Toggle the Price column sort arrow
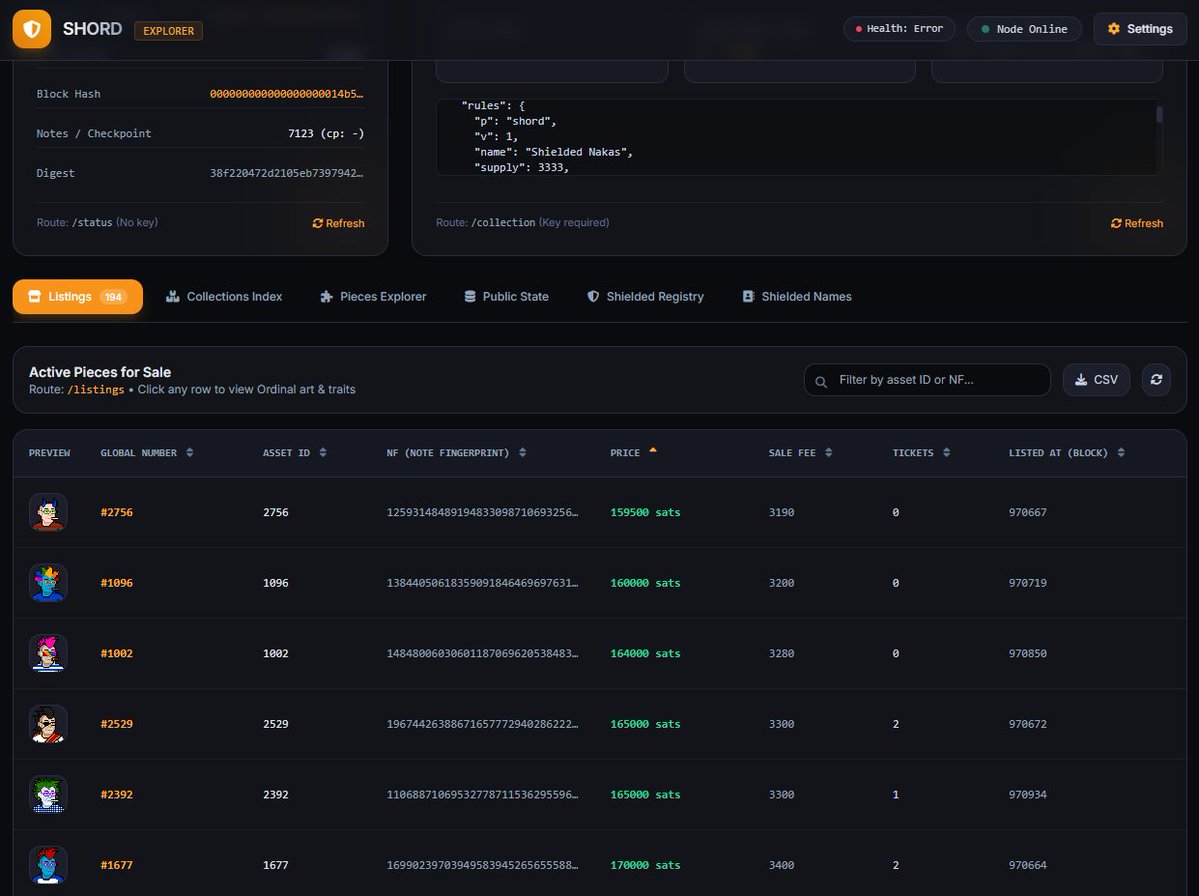1199x896 pixels. coord(653,451)
